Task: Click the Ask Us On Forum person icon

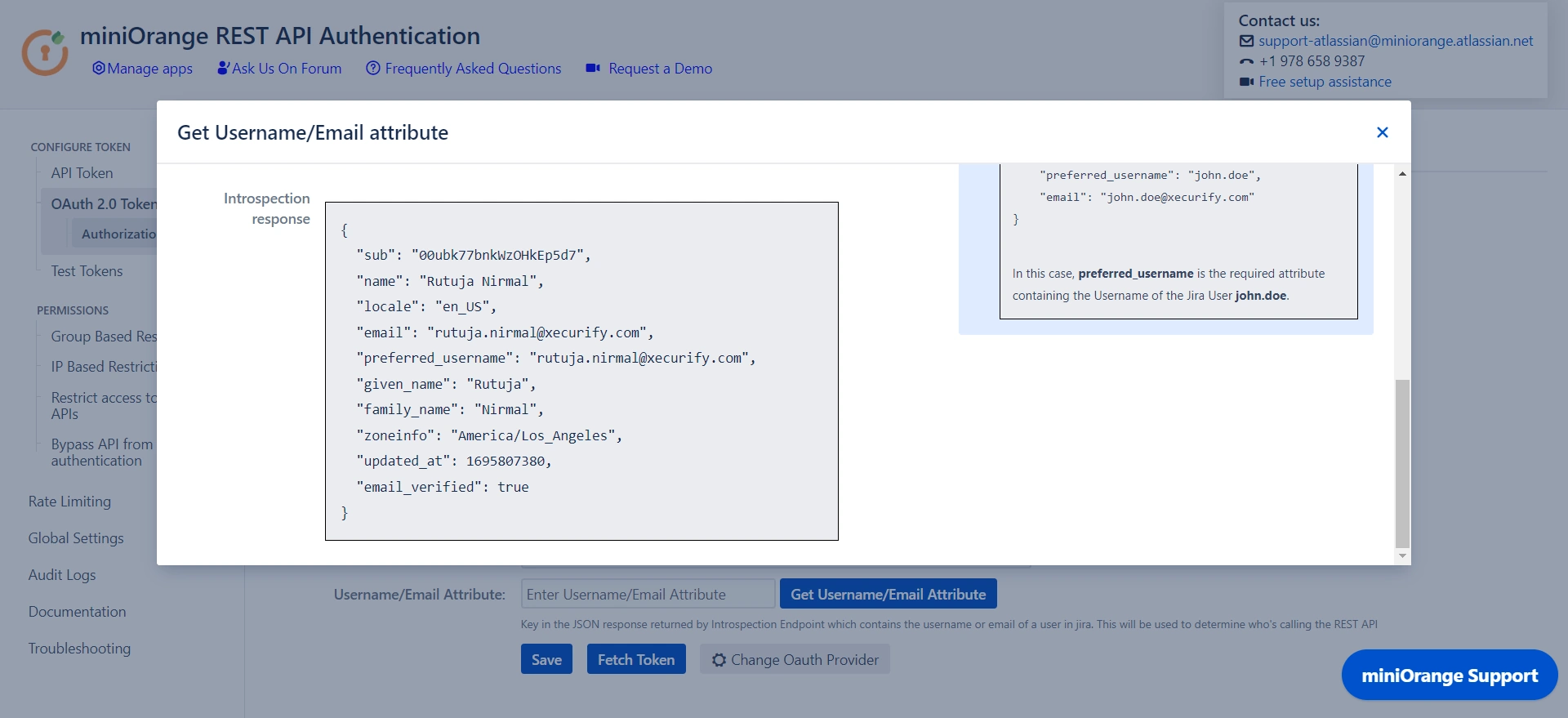Action: pos(223,69)
